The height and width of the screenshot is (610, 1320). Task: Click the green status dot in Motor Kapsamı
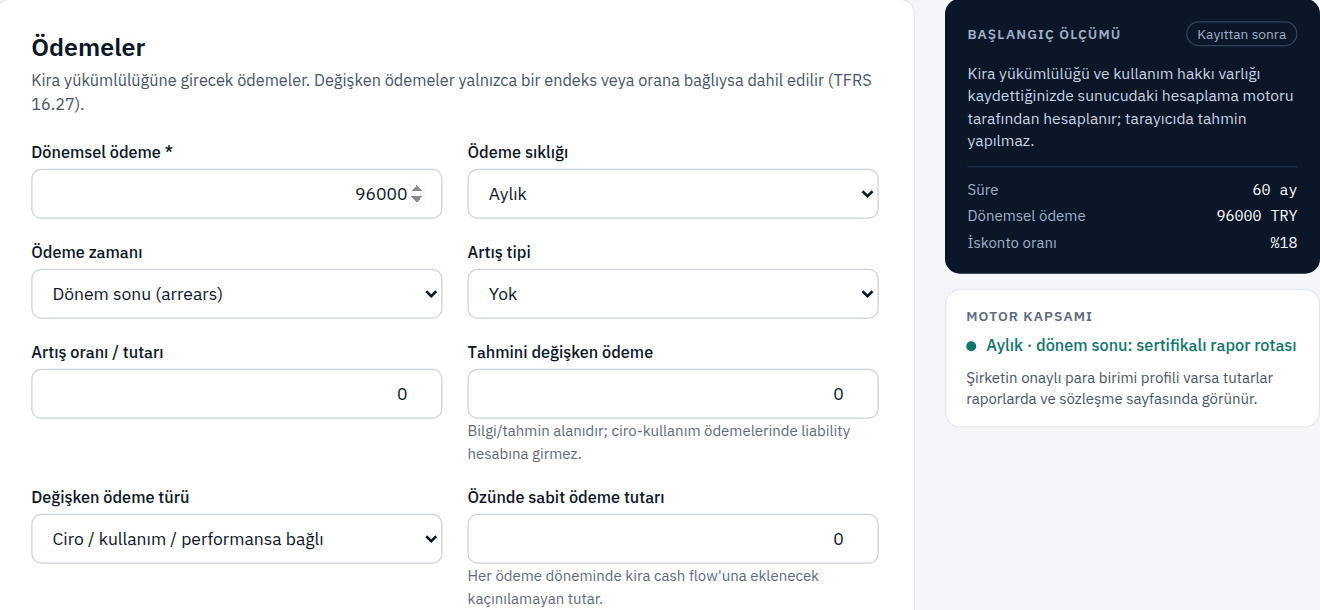pos(971,346)
